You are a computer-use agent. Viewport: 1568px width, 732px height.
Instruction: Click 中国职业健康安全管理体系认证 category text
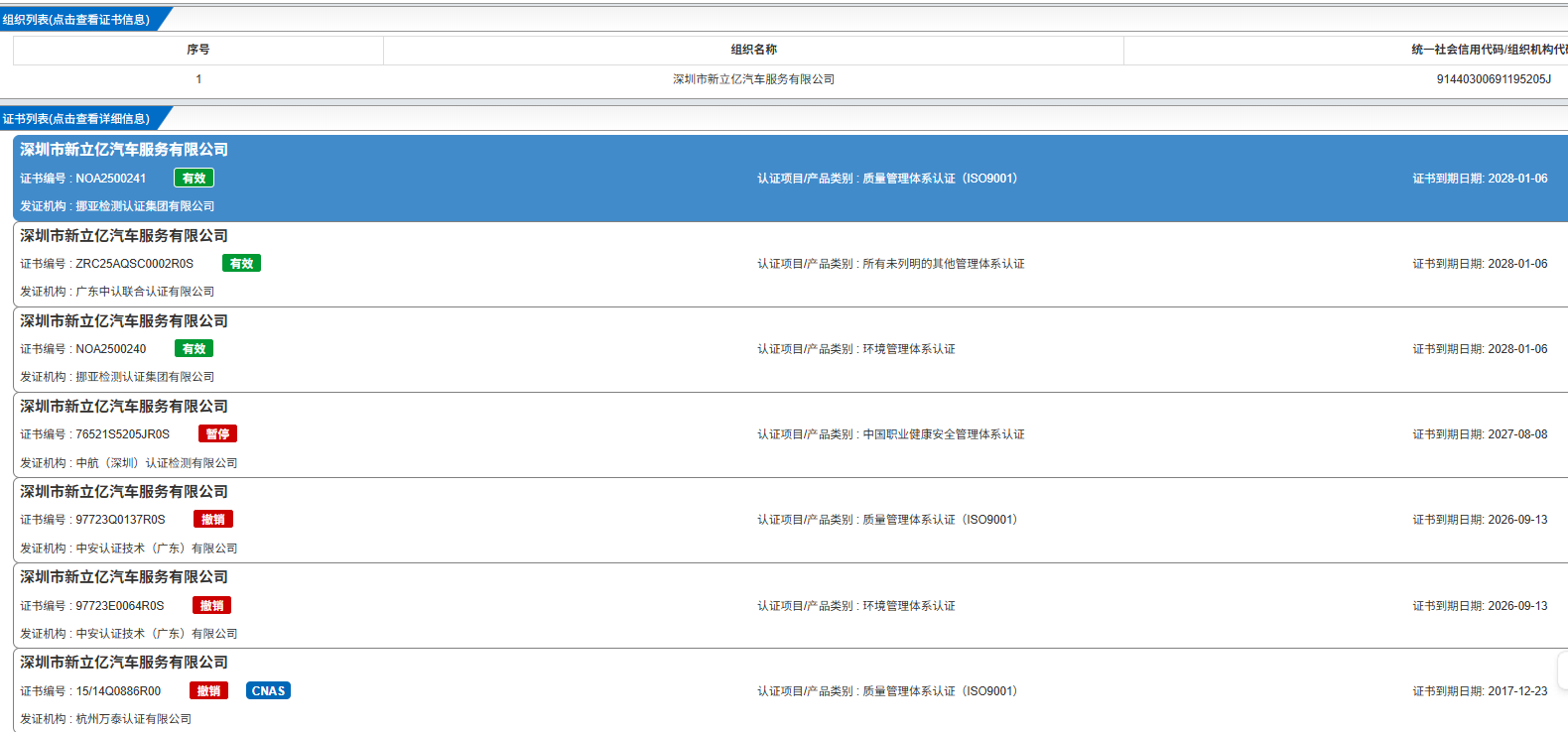point(944,434)
